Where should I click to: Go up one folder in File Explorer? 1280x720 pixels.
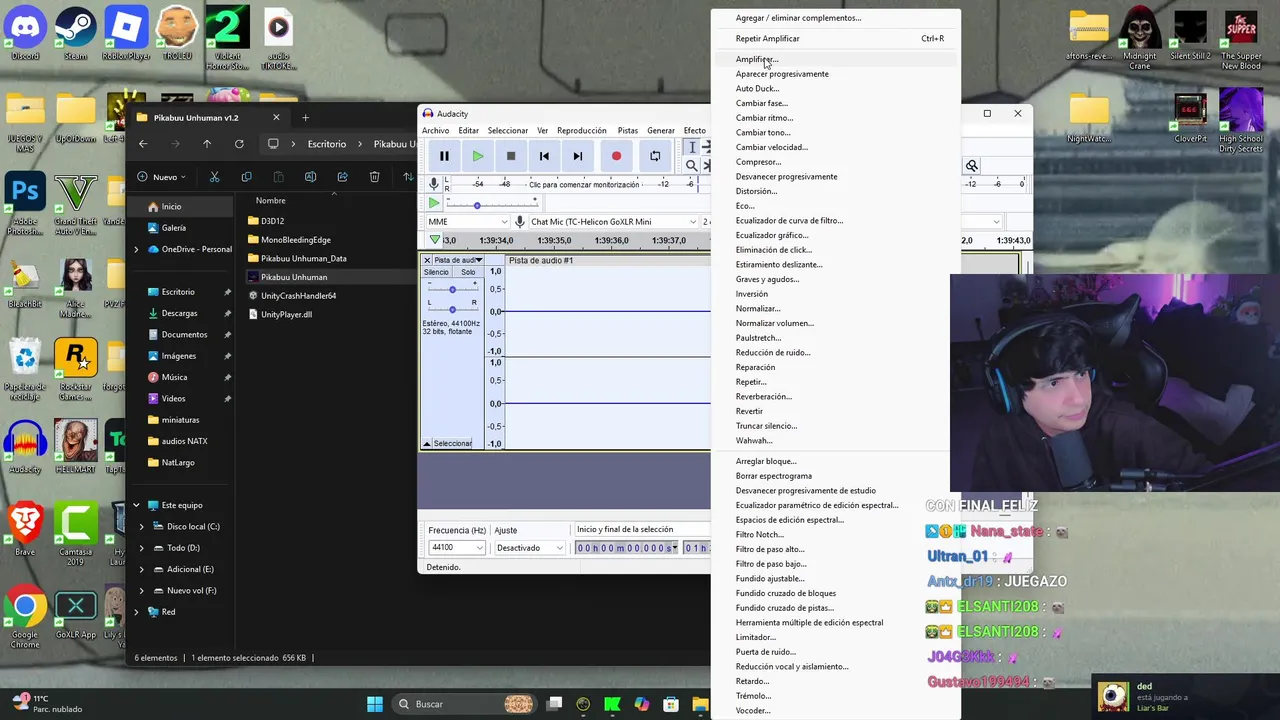tap(207, 144)
